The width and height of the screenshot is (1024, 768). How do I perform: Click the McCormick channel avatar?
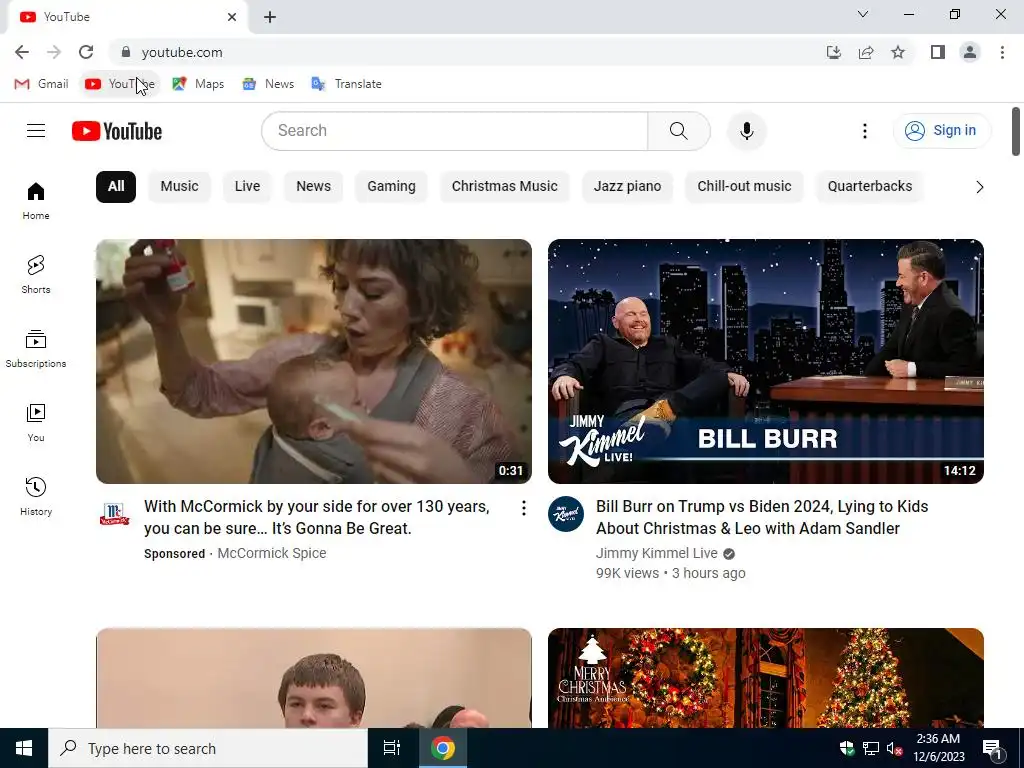pyautogui.click(x=114, y=514)
